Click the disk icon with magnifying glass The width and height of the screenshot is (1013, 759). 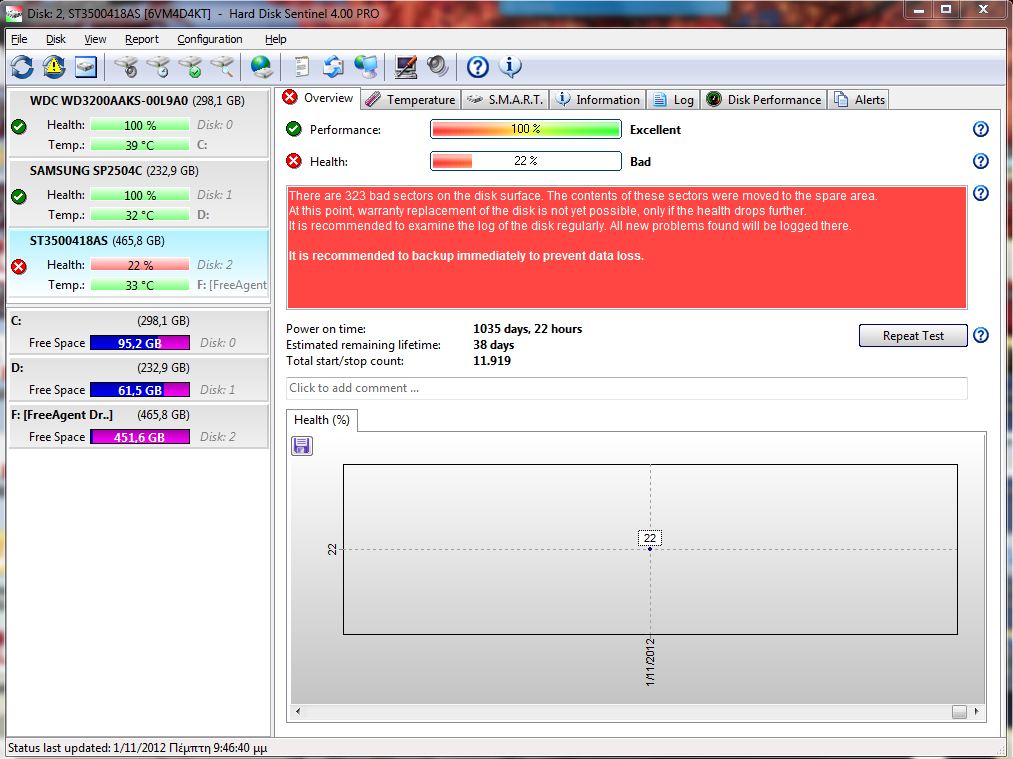tap(222, 67)
